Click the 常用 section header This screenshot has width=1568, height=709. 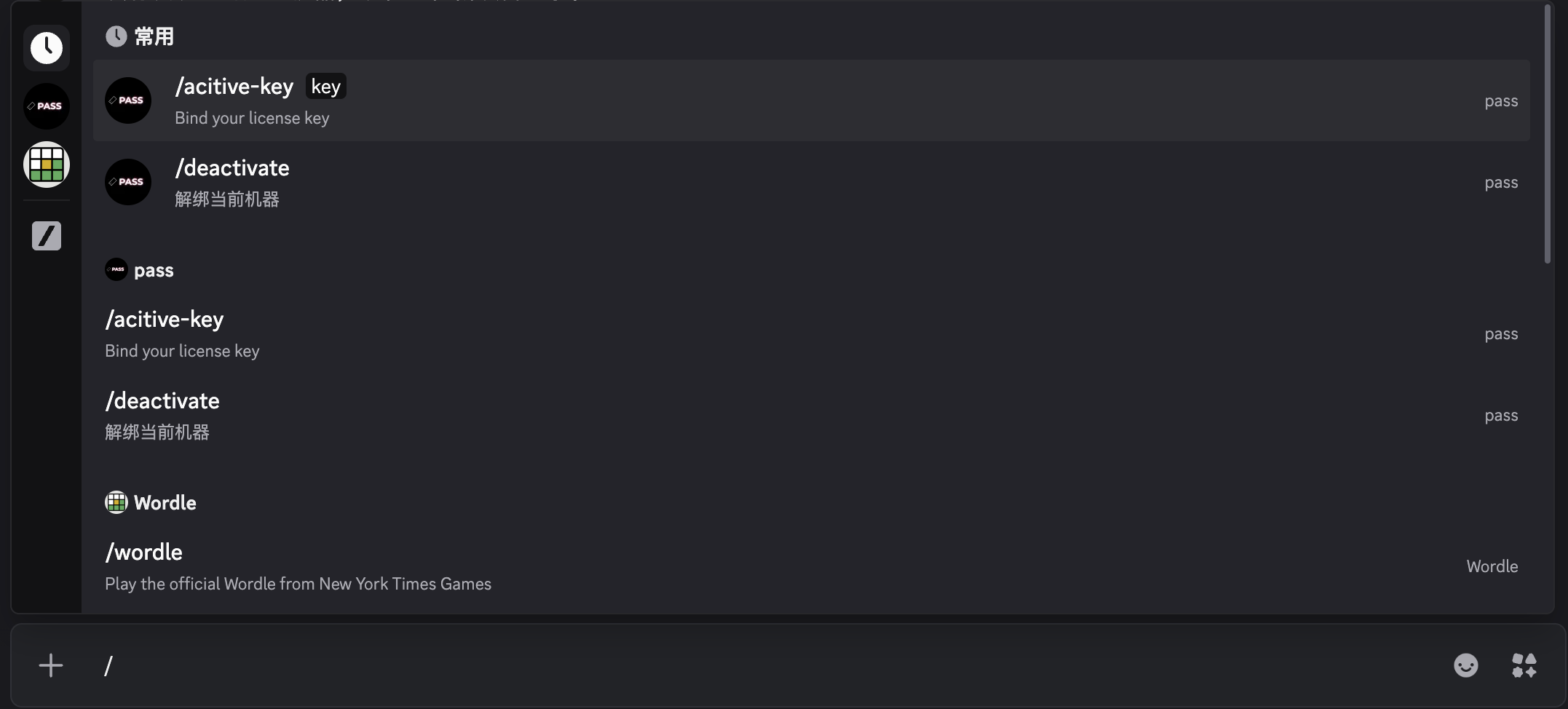pyautogui.click(x=154, y=36)
